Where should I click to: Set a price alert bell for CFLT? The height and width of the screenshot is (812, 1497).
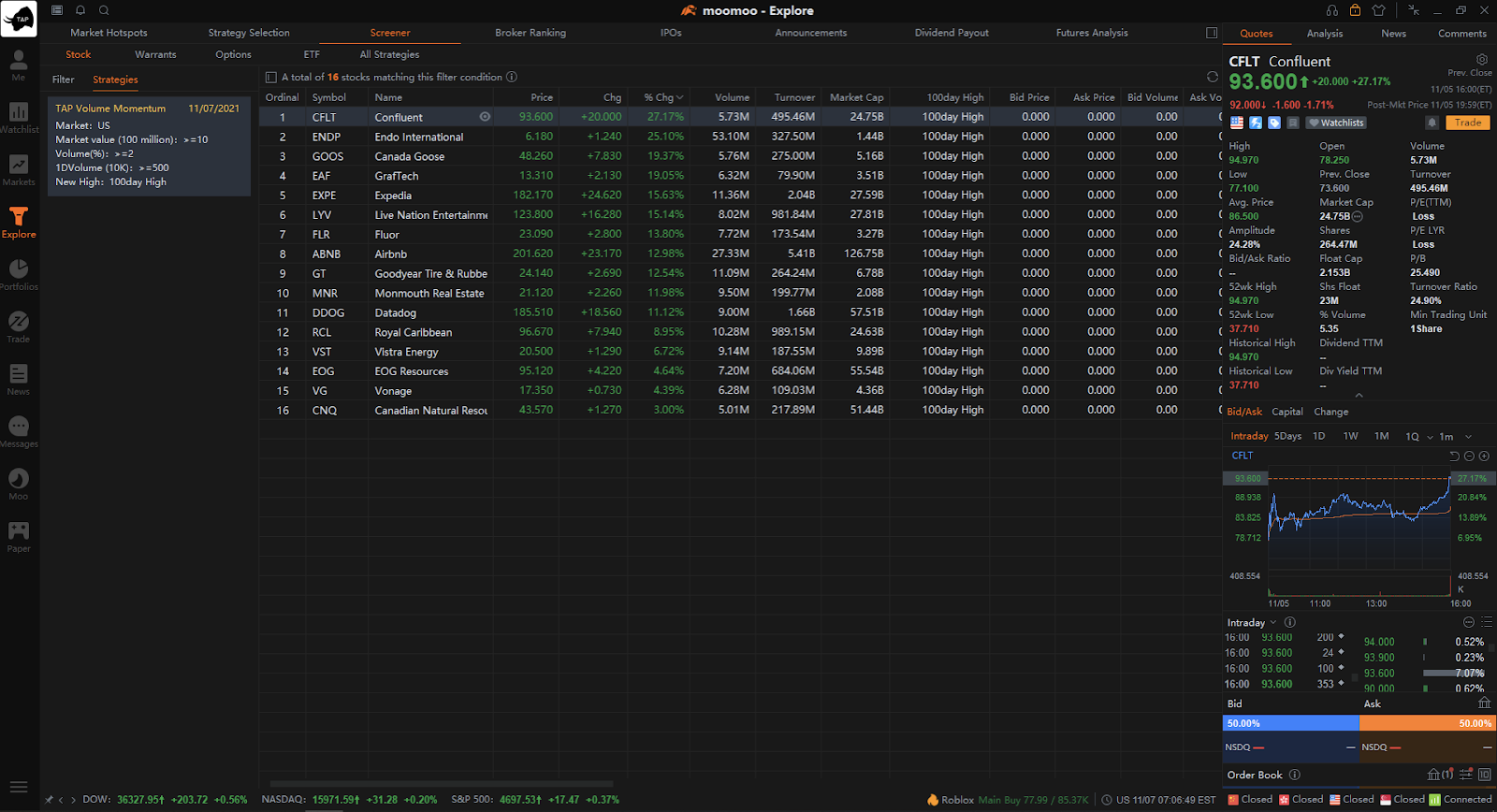(1432, 123)
